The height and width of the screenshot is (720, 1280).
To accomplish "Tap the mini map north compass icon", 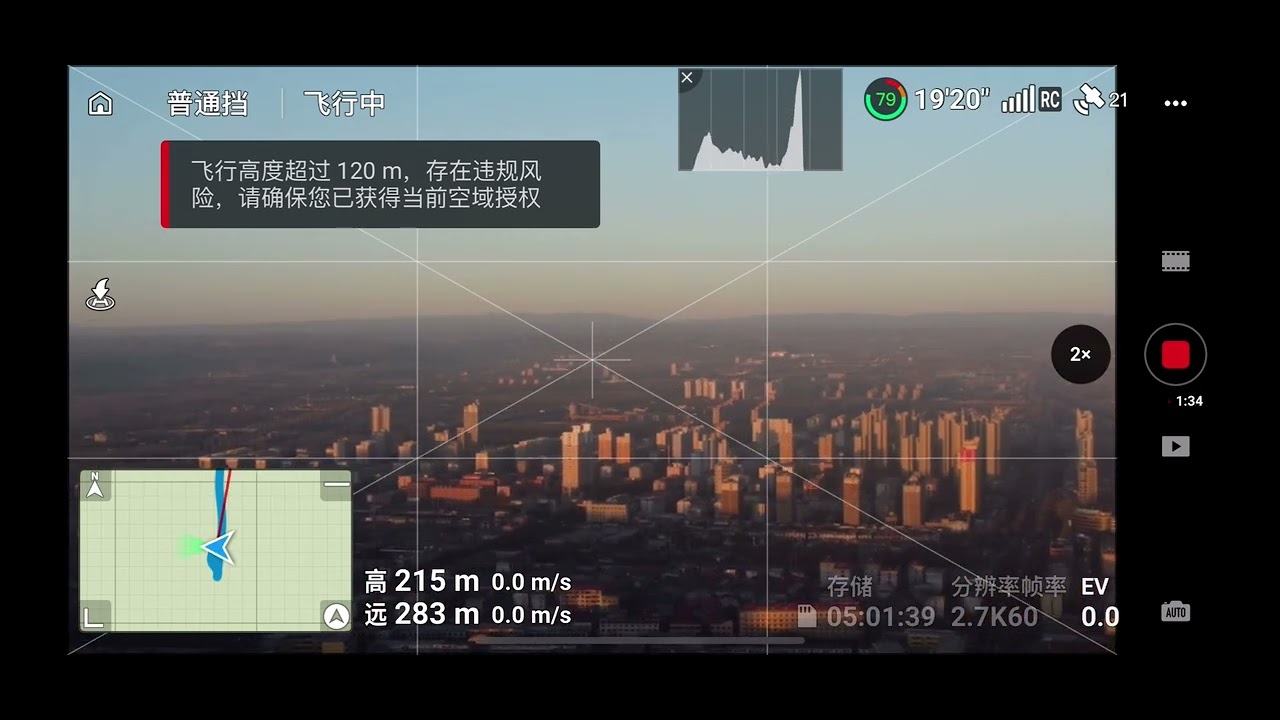I will click(95, 485).
